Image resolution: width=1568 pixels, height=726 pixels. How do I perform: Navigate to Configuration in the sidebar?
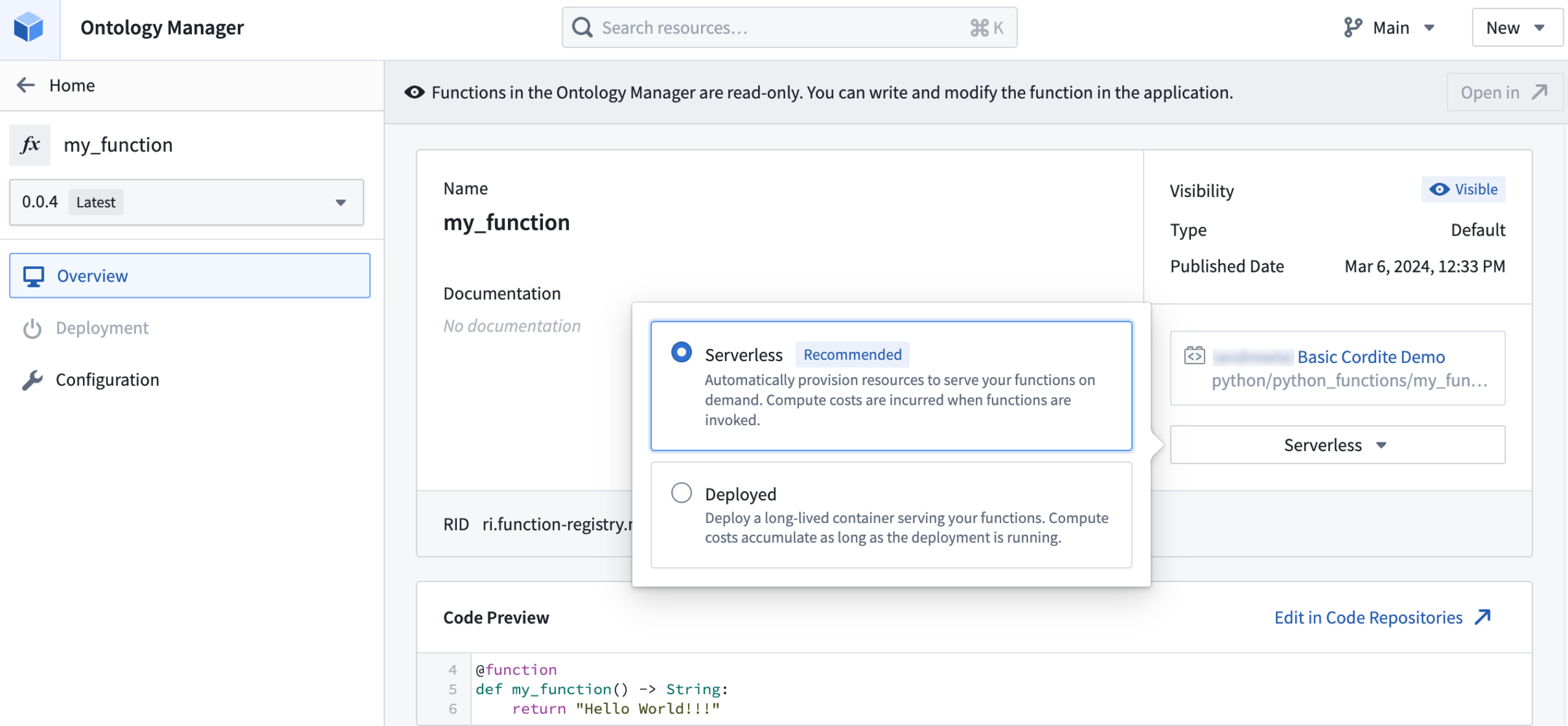pyautogui.click(x=108, y=380)
